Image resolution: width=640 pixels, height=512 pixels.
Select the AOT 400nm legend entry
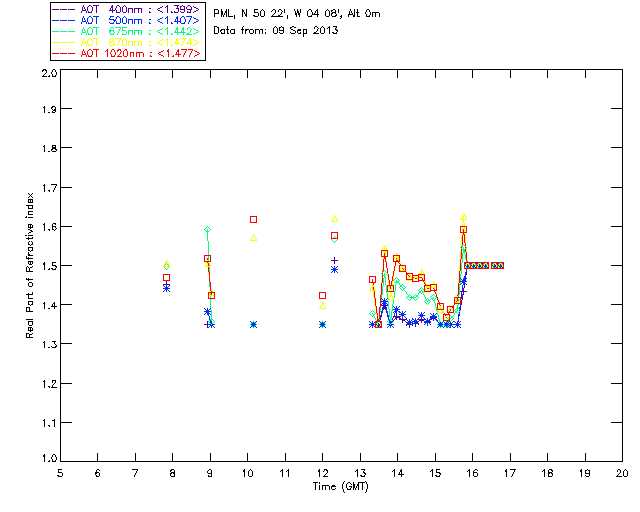(x=127, y=9)
